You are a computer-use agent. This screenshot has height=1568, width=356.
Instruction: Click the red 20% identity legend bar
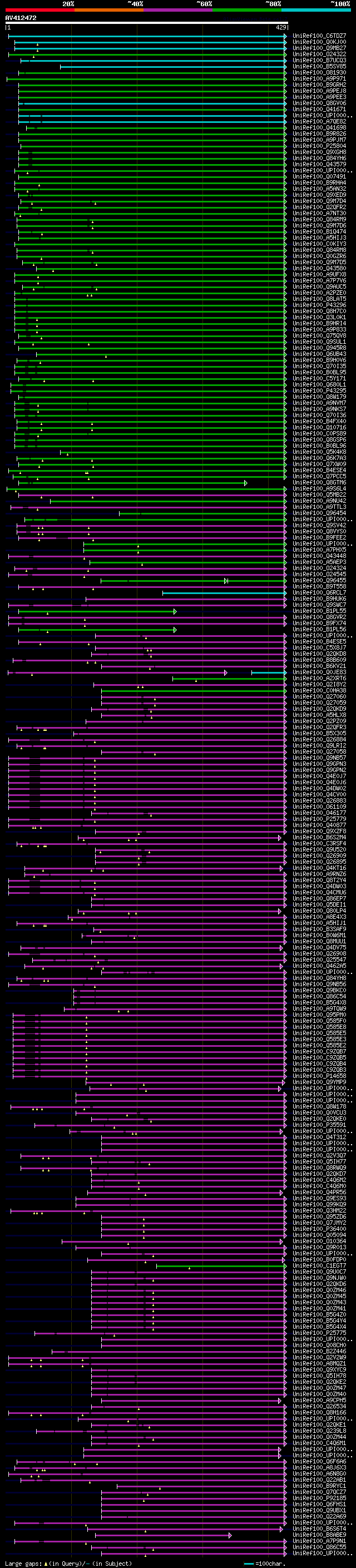[39, 10]
